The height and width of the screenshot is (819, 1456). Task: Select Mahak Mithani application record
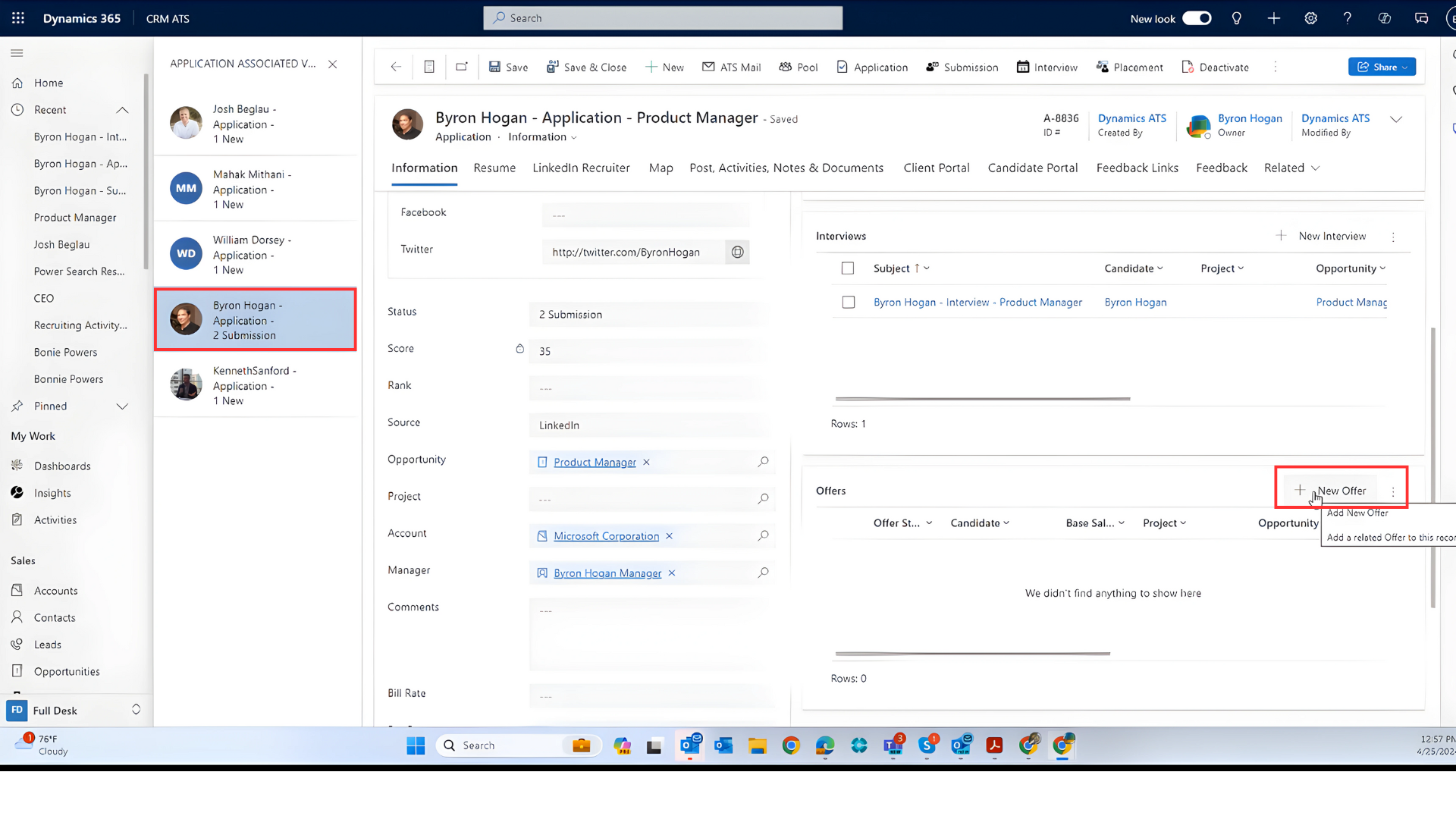click(256, 189)
